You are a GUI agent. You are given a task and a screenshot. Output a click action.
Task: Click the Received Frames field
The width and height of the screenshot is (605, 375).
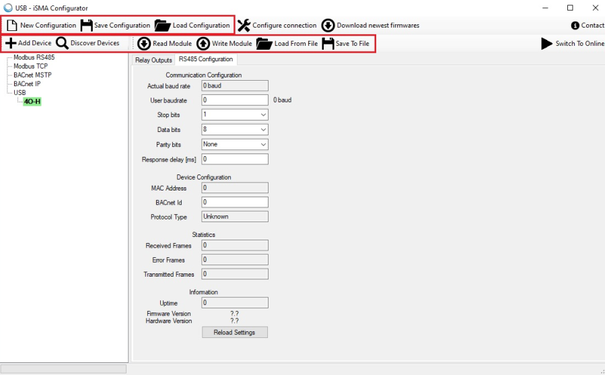[x=235, y=245]
